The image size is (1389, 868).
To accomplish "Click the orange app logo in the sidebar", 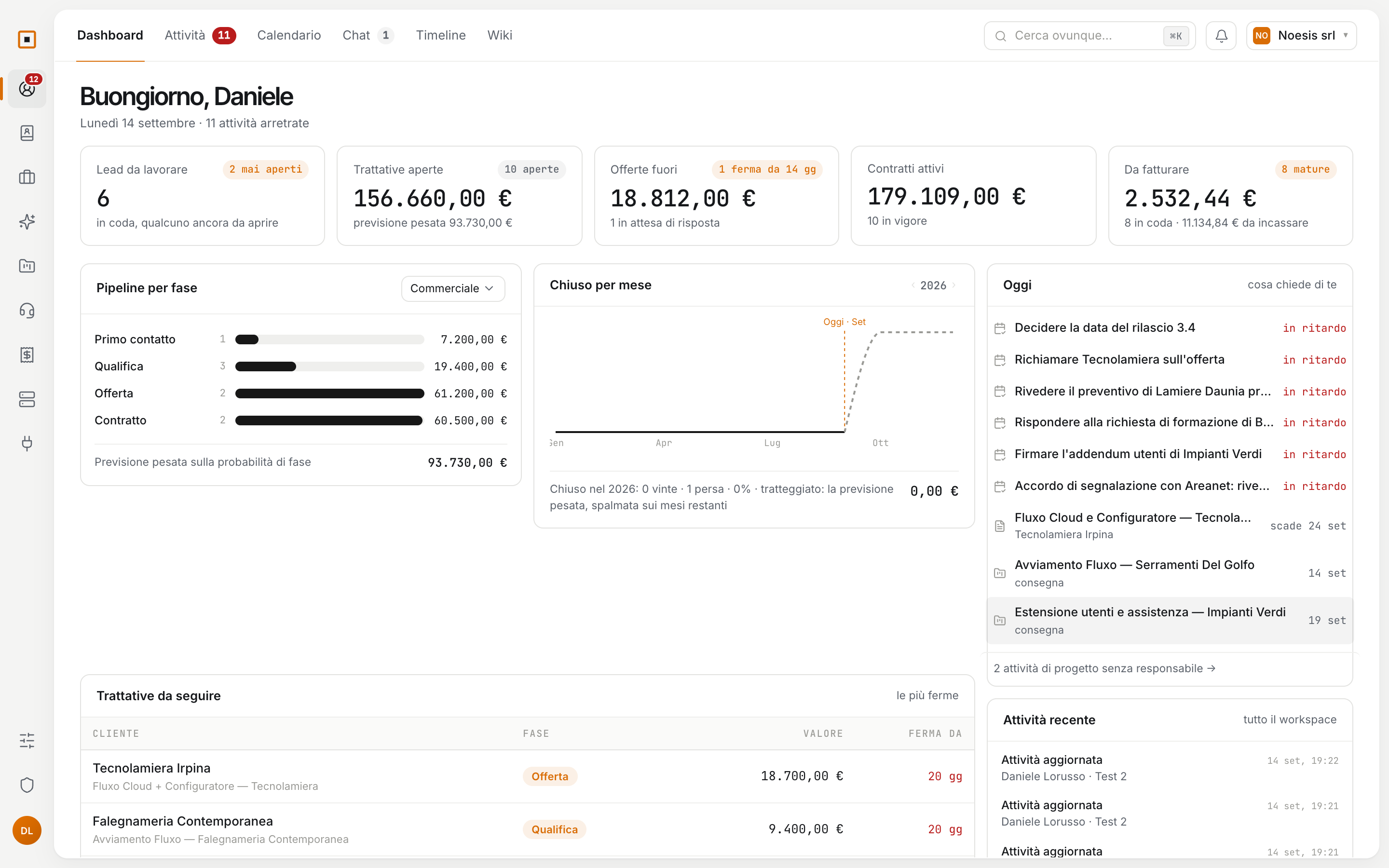I will pos(27,40).
